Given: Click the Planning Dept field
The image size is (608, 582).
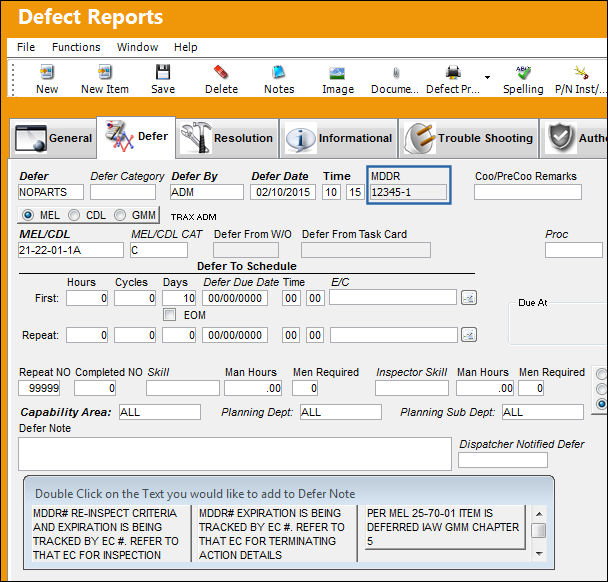Looking at the screenshot, I should point(341,412).
